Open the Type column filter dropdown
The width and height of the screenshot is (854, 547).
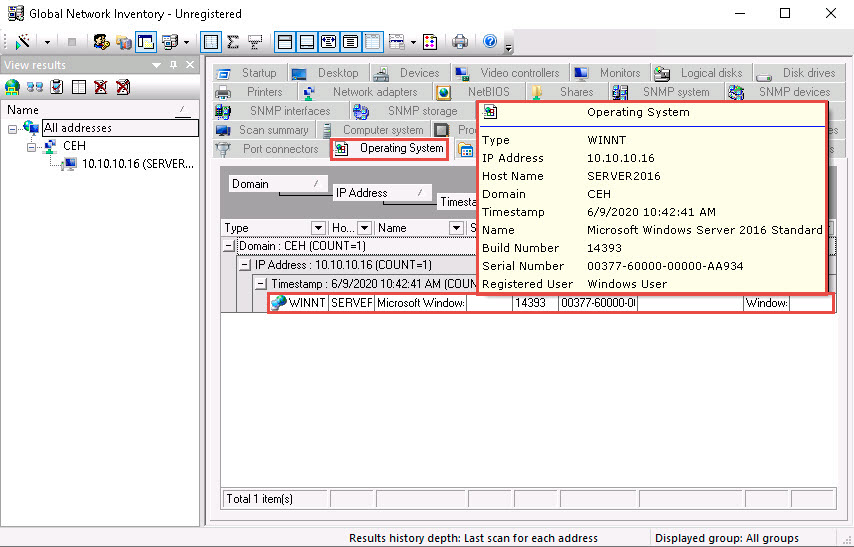(x=318, y=228)
